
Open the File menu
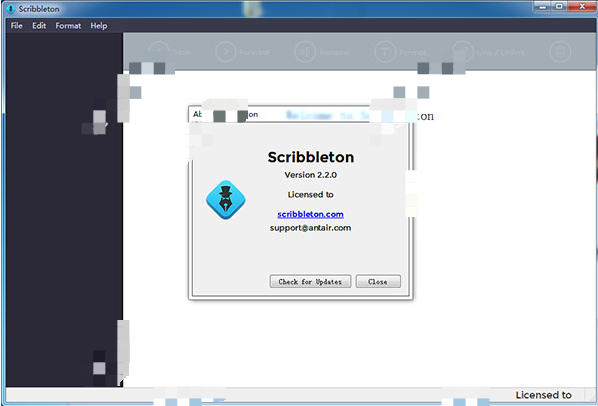(x=16, y=26)
